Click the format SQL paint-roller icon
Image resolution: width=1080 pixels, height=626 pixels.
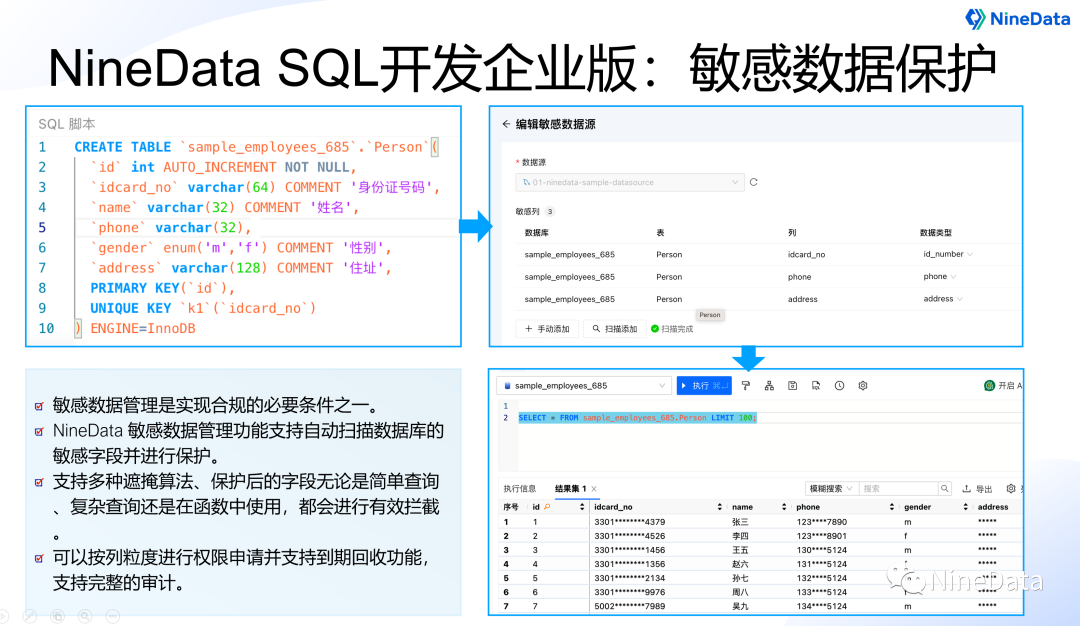tap(746, 386)
